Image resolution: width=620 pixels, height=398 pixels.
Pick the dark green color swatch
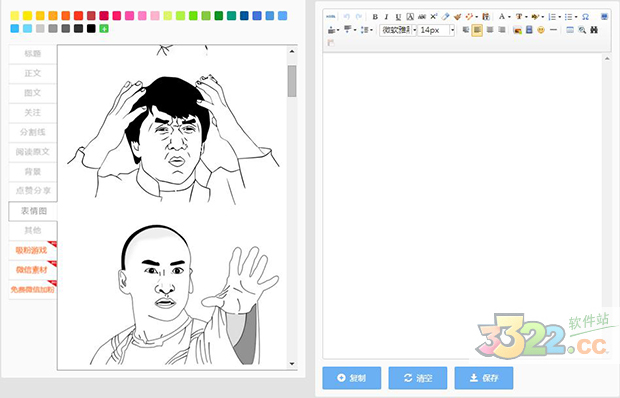point(219,15)
